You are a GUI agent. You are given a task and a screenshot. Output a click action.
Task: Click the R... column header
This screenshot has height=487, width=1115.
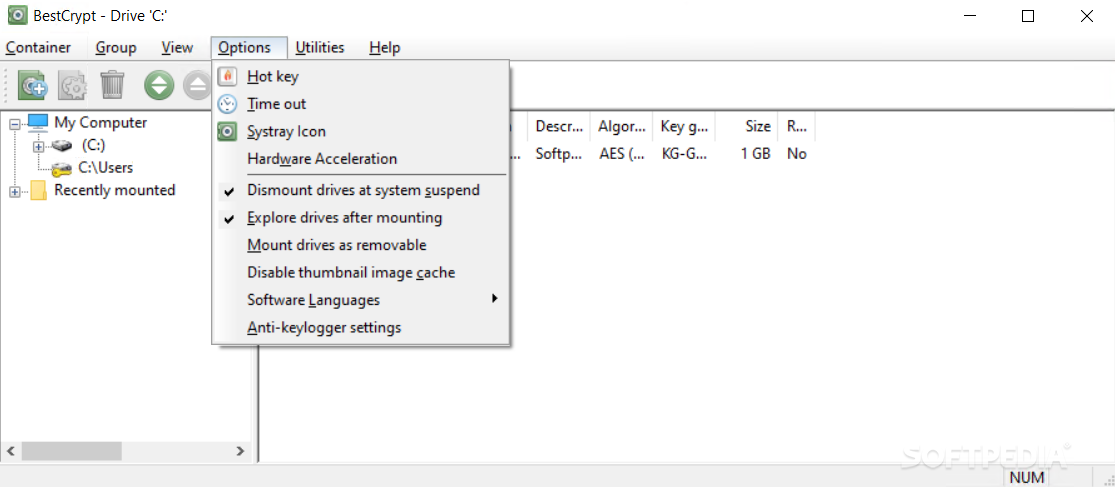point(796,127)
